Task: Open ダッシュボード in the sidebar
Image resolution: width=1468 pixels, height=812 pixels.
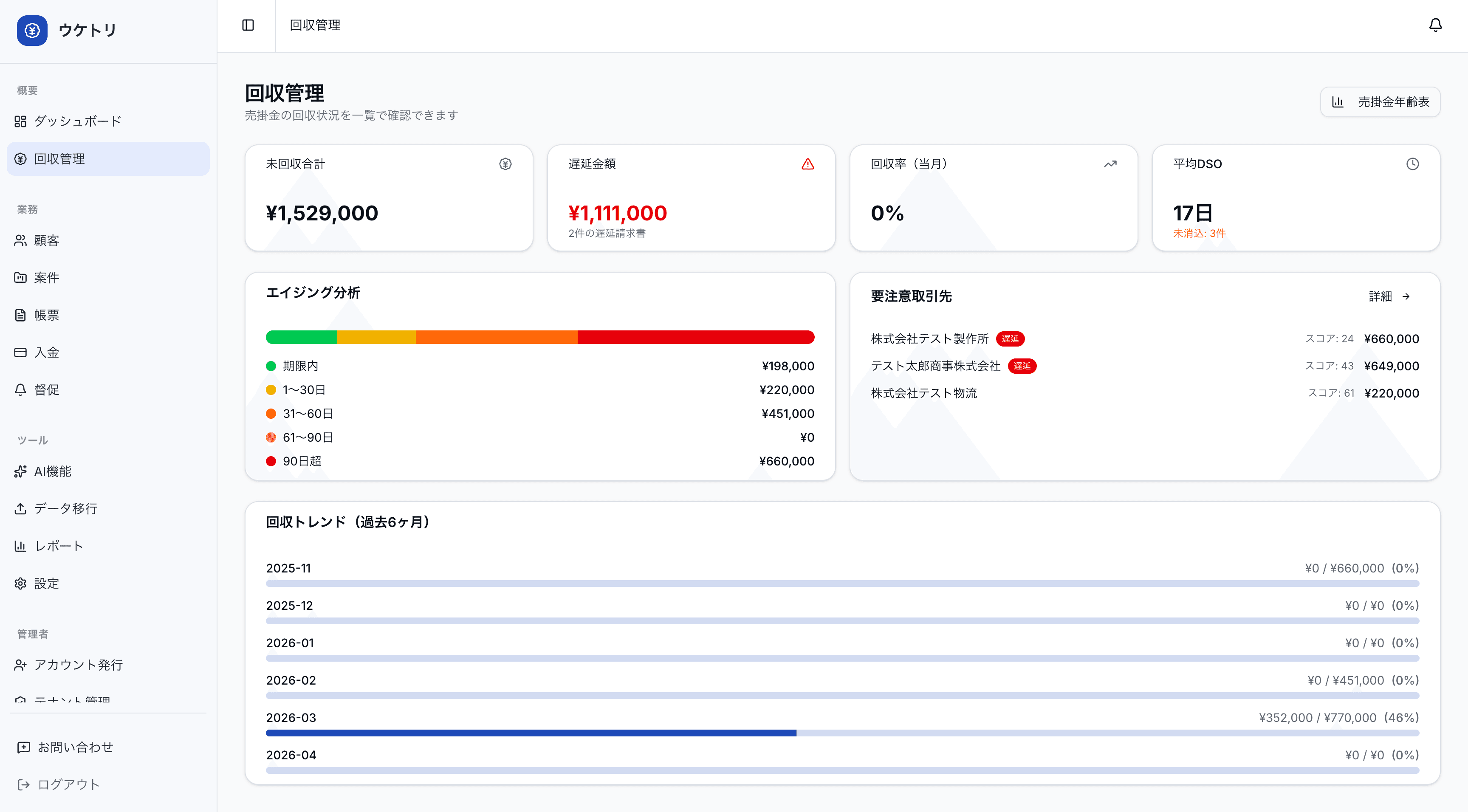Action: [77, 121]
